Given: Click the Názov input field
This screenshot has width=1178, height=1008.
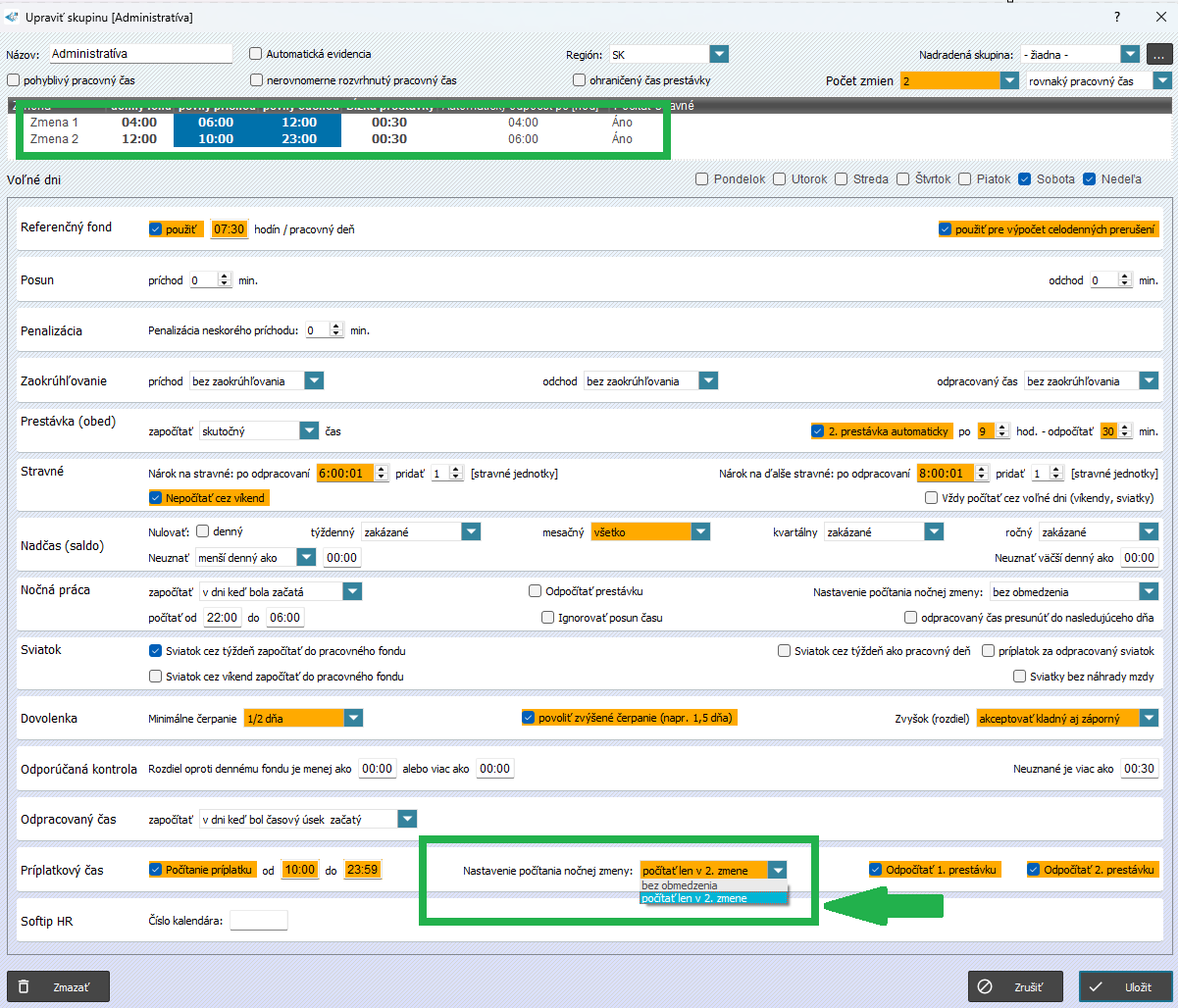Looking at the screenshot, I should 139,54.
